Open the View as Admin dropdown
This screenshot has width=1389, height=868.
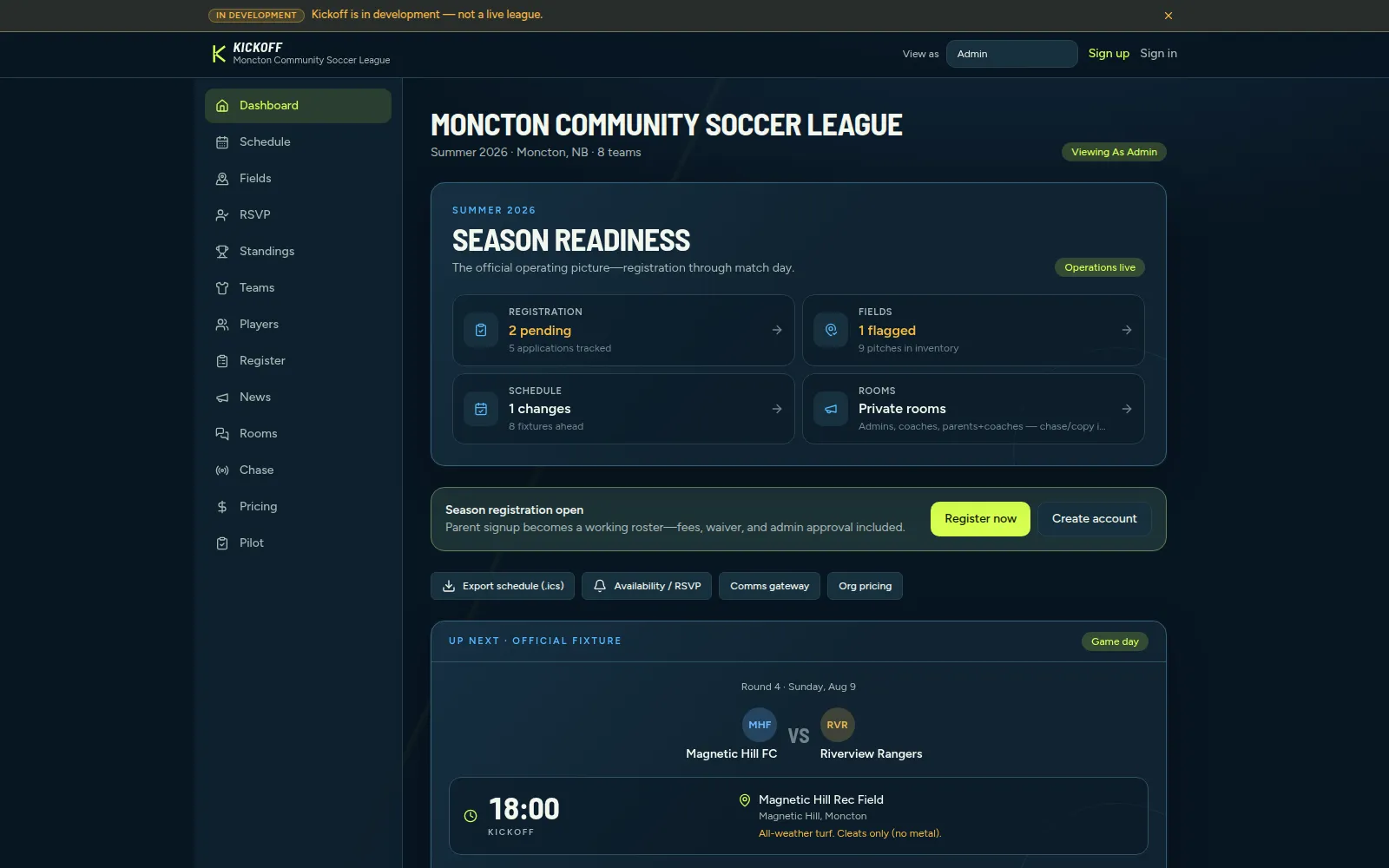click(x=1012, y=54)
